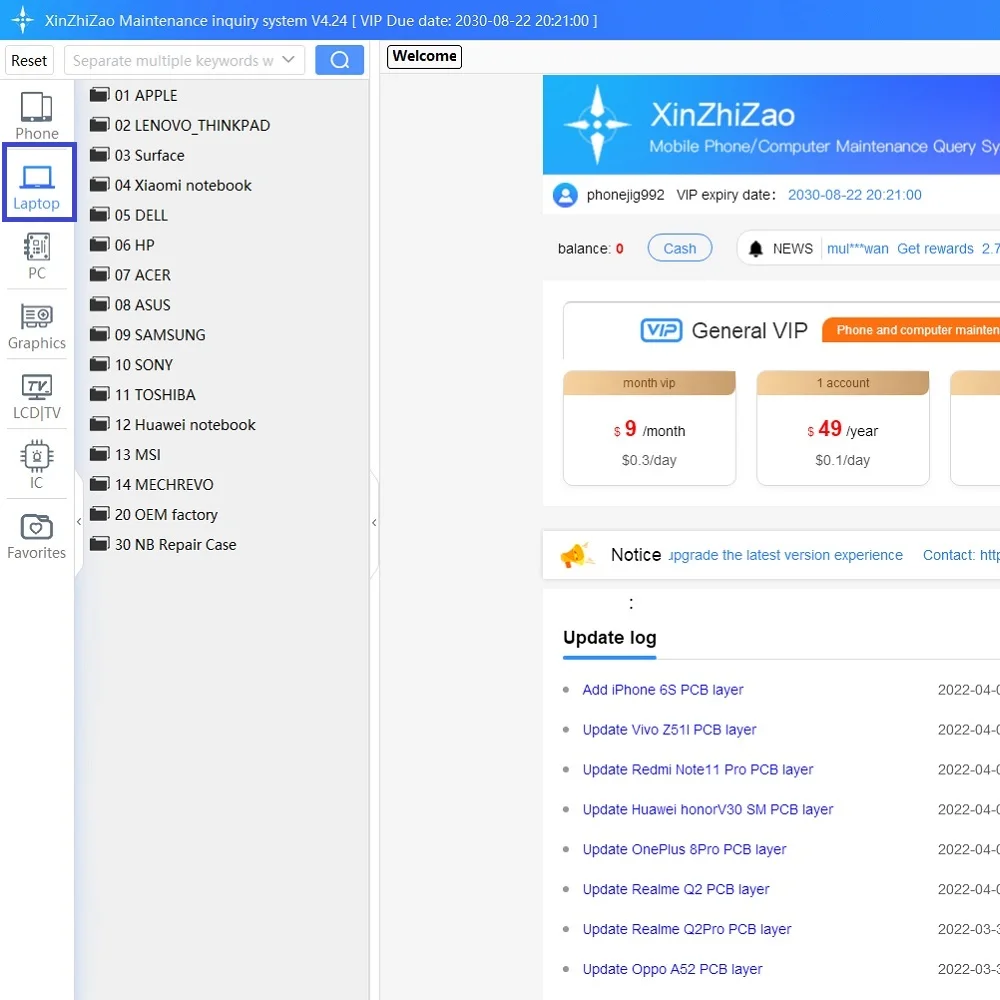Click the phonejig992 username
Screen dimensions: 1000x1000
[x=625, y=195]
